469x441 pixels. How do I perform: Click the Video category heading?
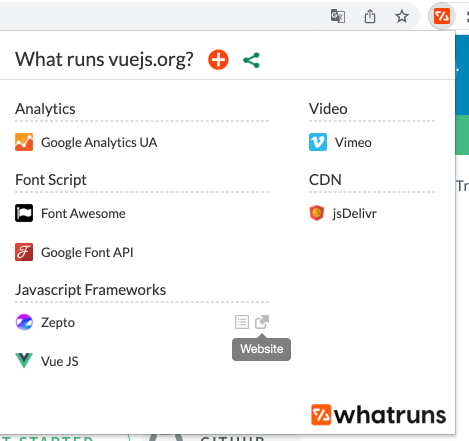(328, 109)
